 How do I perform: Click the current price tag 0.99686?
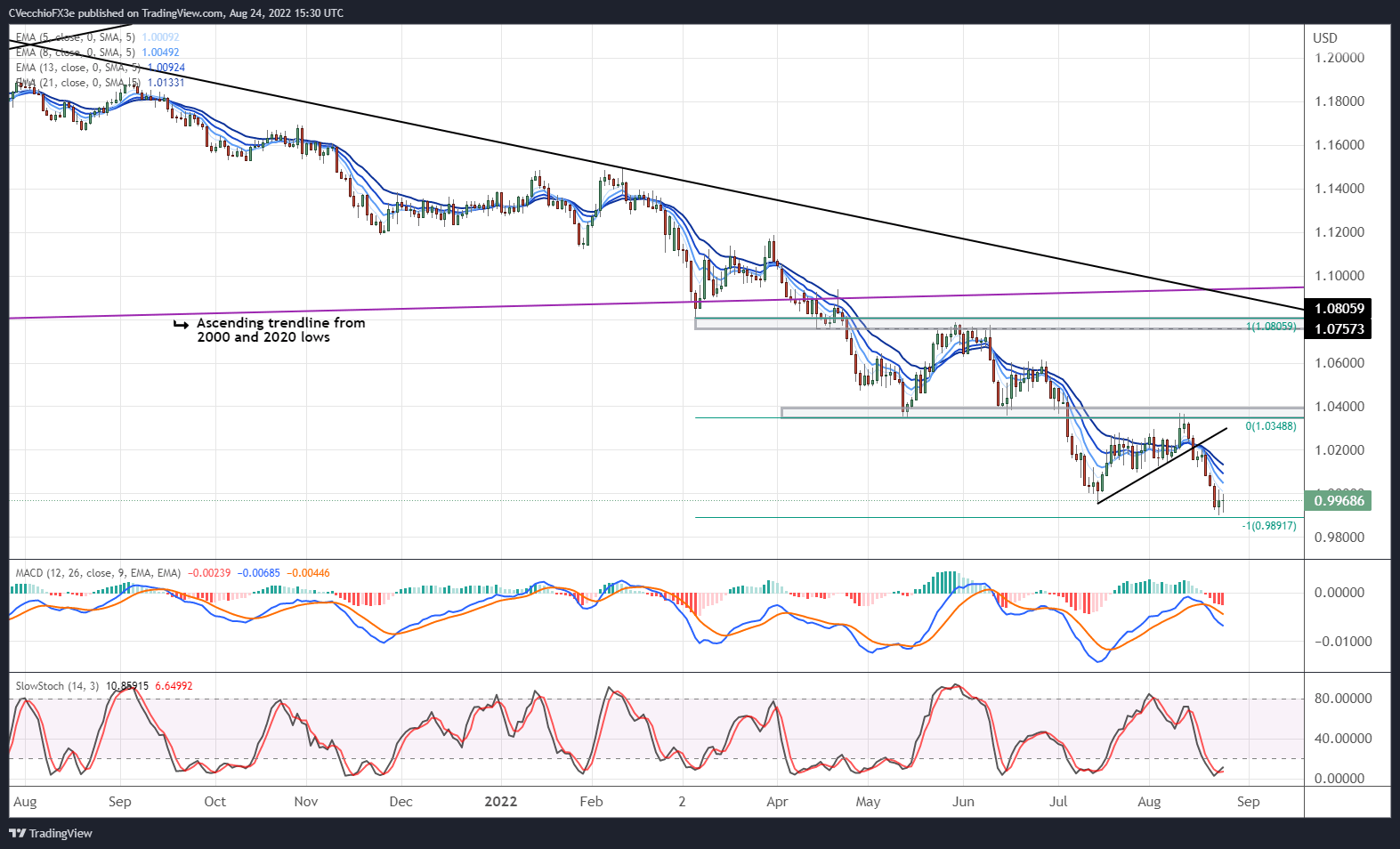coord(1339,501)
